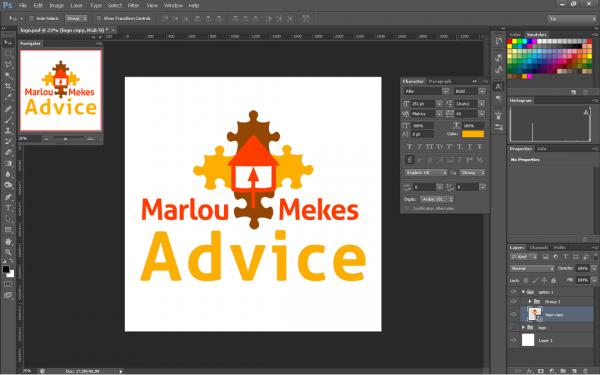Open the blend mode Normal dropdown
This screenshot has width=600, height=375.
tap(532, 269)
